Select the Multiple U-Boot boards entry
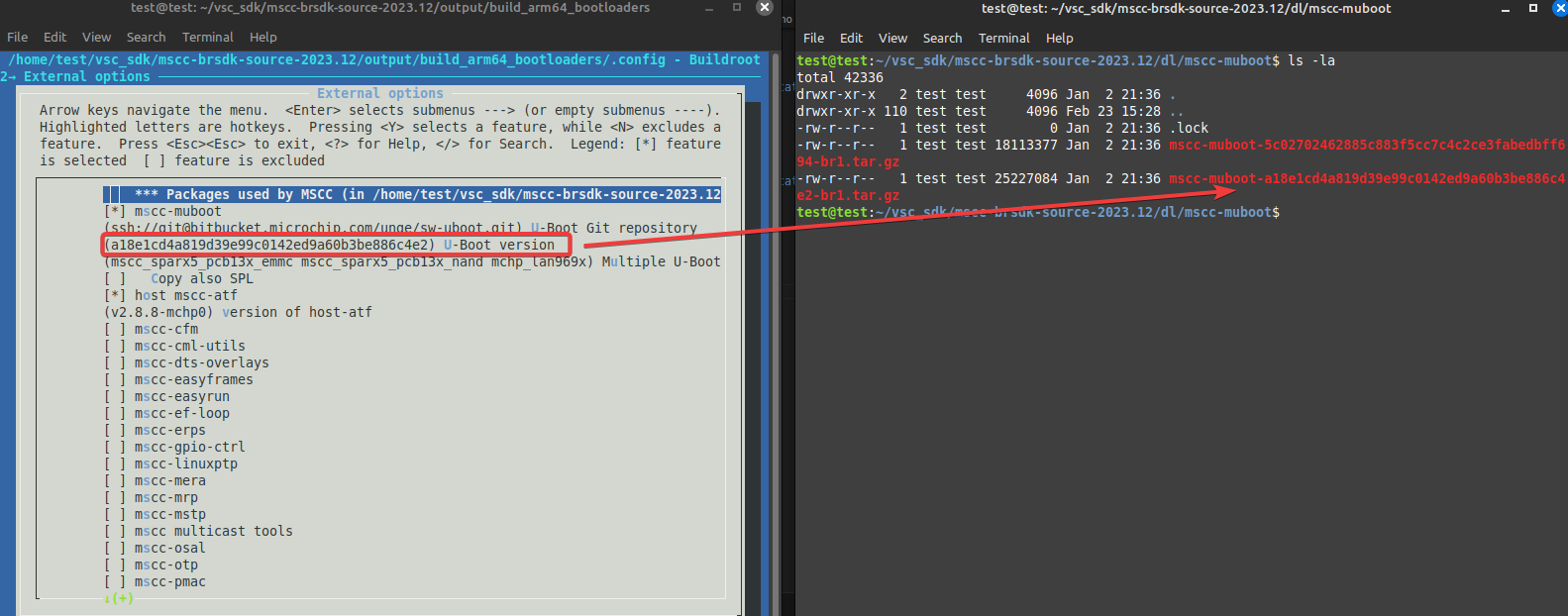1568x616 pixels. point(412,261)
